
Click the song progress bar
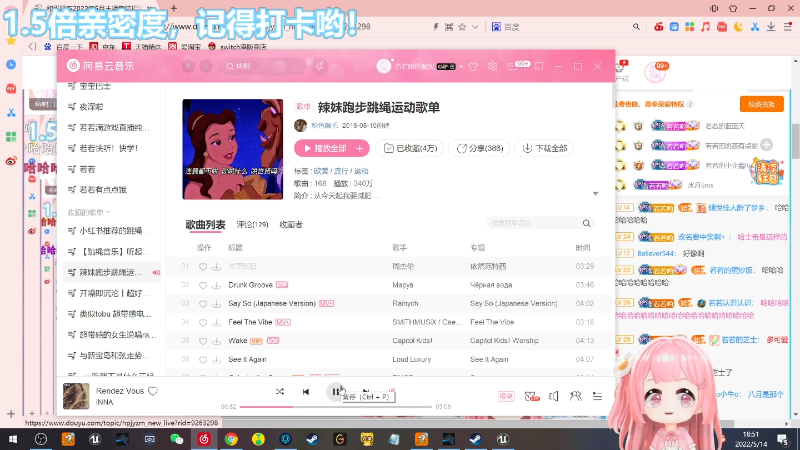[x=335, y=407]
